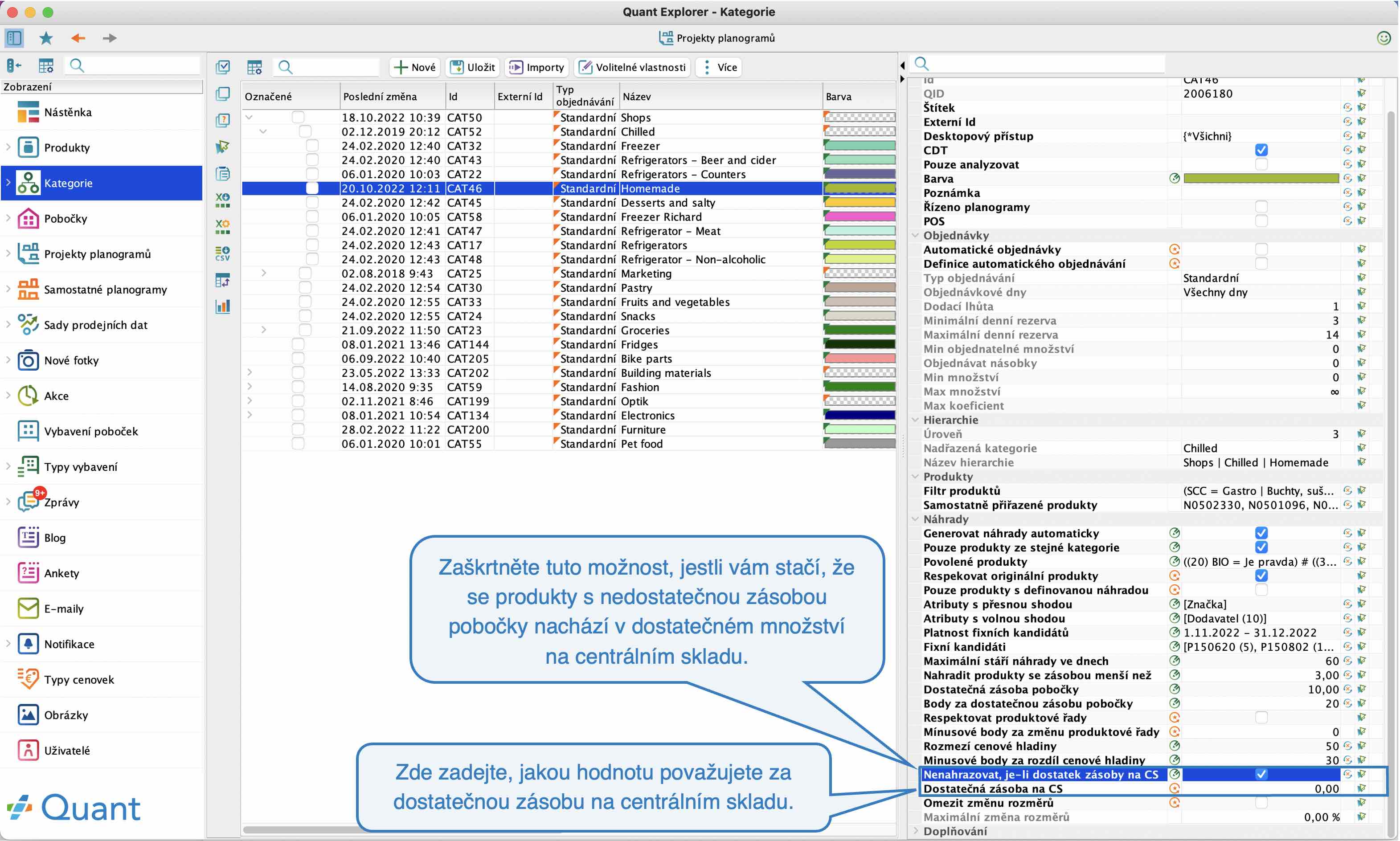The width and height of the screenshot is (1400, 841).
Task: Check the Pet food row checkbox
Action: (x=298, y=444)
